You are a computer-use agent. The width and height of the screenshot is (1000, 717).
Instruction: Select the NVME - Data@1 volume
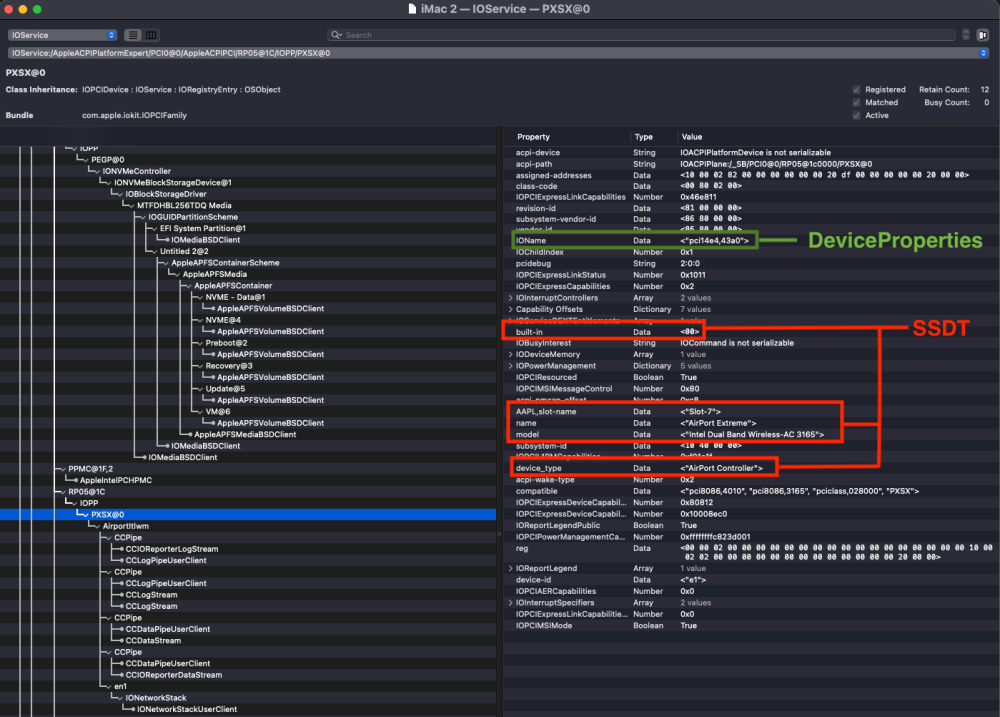point(235,297)
